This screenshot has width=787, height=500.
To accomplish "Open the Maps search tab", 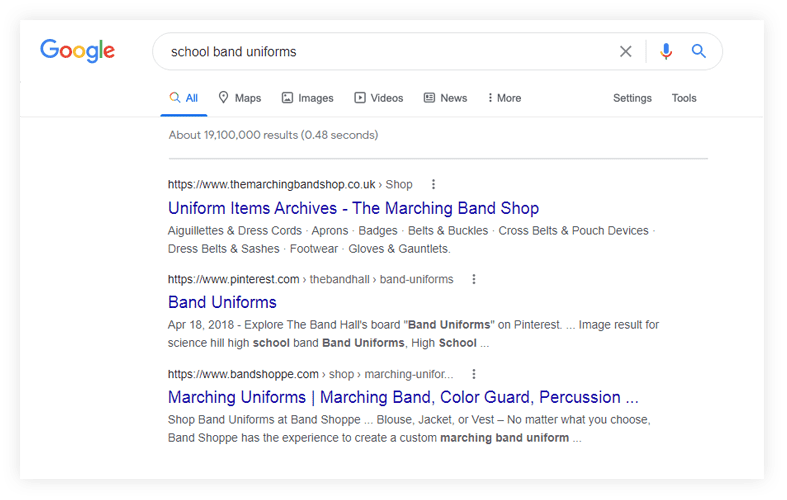I will point(239,98).
